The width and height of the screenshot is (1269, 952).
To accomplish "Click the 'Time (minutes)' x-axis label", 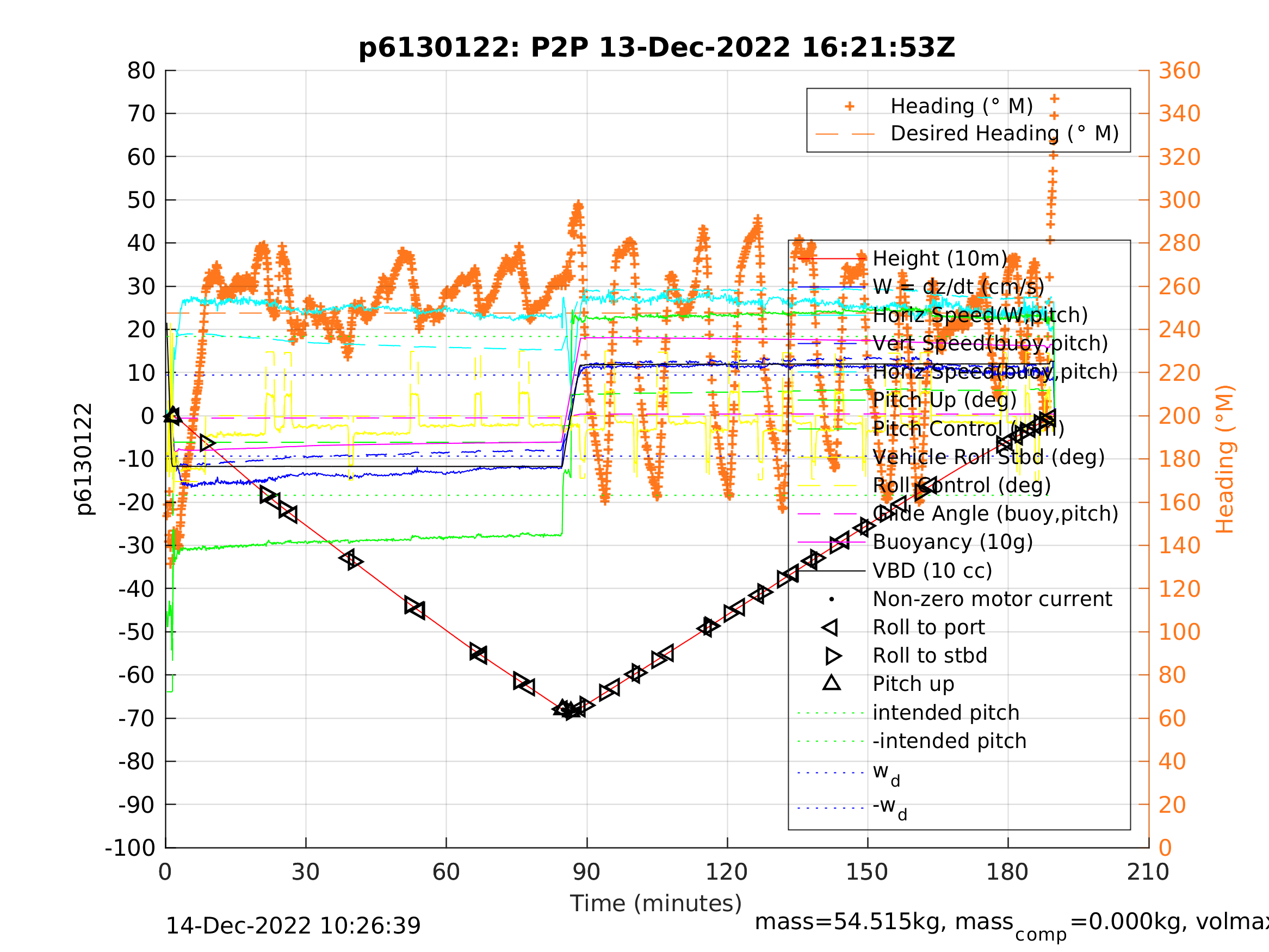I will 656,904.
